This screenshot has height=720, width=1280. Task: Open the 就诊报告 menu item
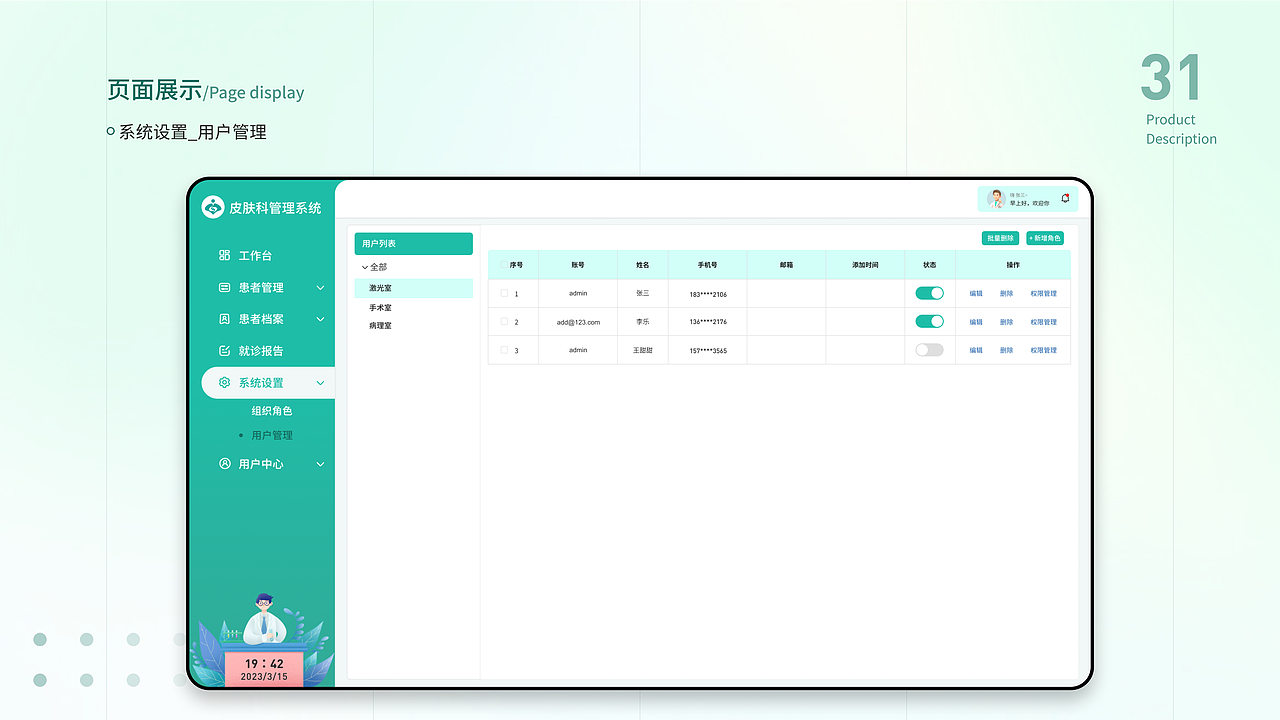click(261, 351)
